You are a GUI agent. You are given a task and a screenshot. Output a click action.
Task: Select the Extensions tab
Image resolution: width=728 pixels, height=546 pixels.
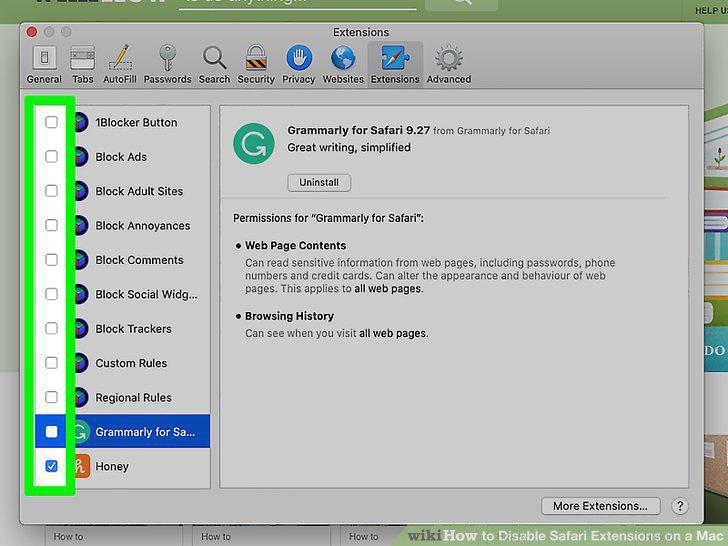pyautogui.click(x=395, y=64)
